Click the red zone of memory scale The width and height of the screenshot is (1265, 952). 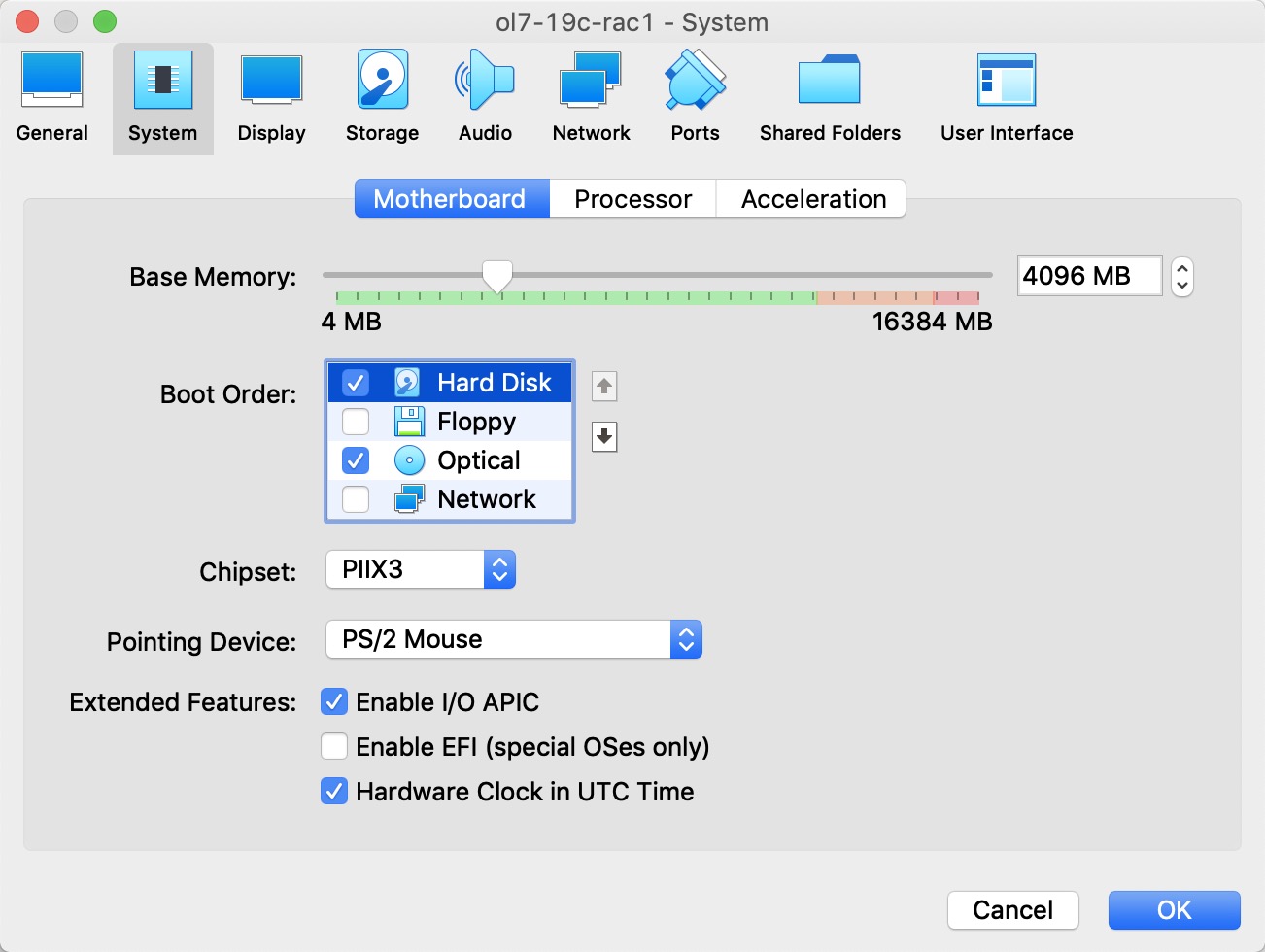956,297
